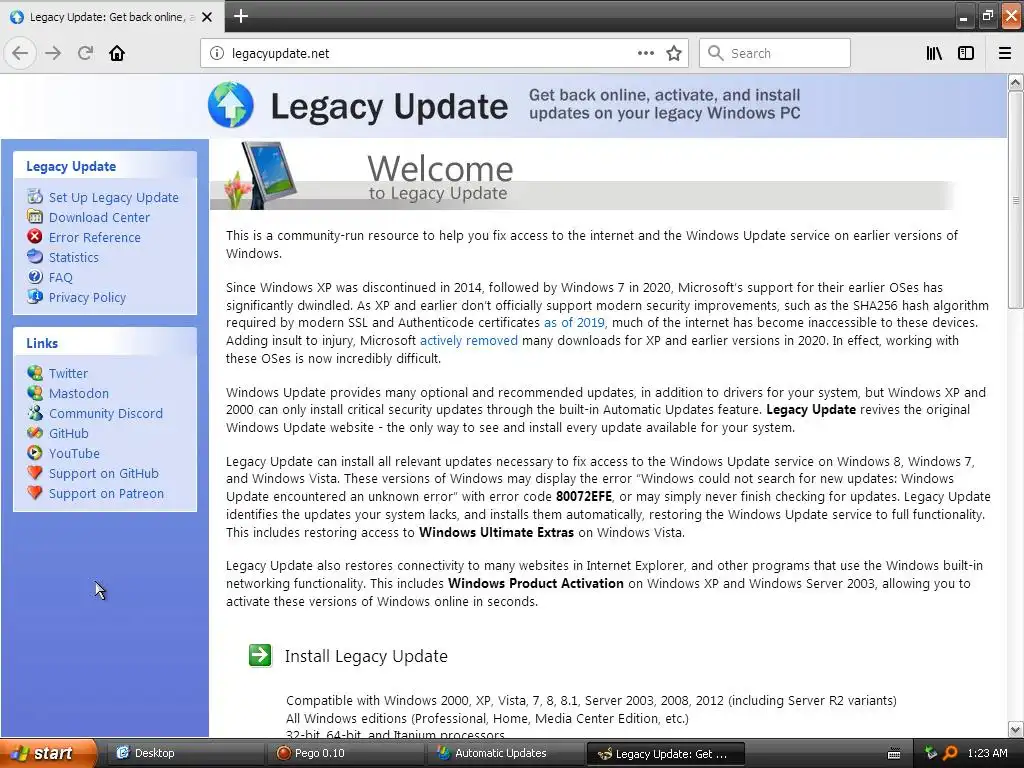Viewport: 1024px width, 768px height.
Task: Open the Library bookshelf icon
Action: [934, 53]
